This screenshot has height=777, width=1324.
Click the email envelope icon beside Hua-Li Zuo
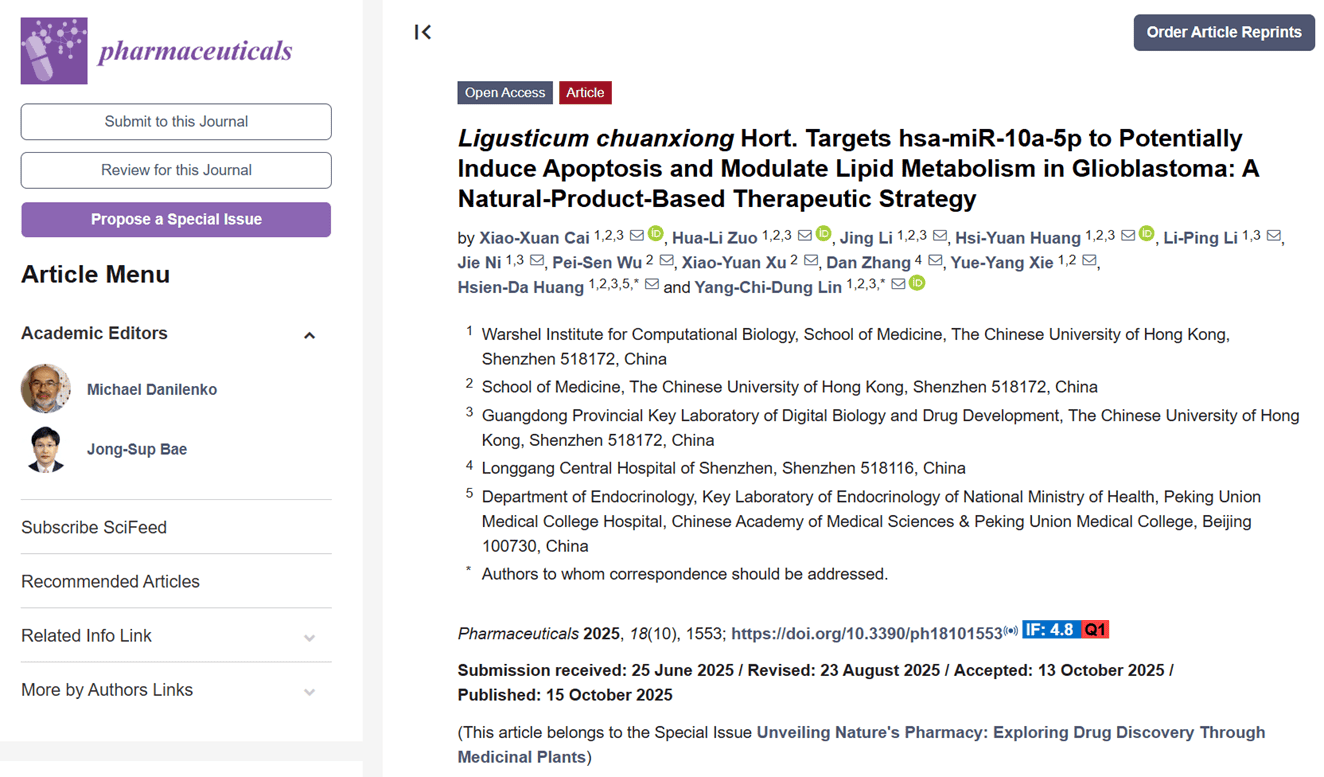805,233
